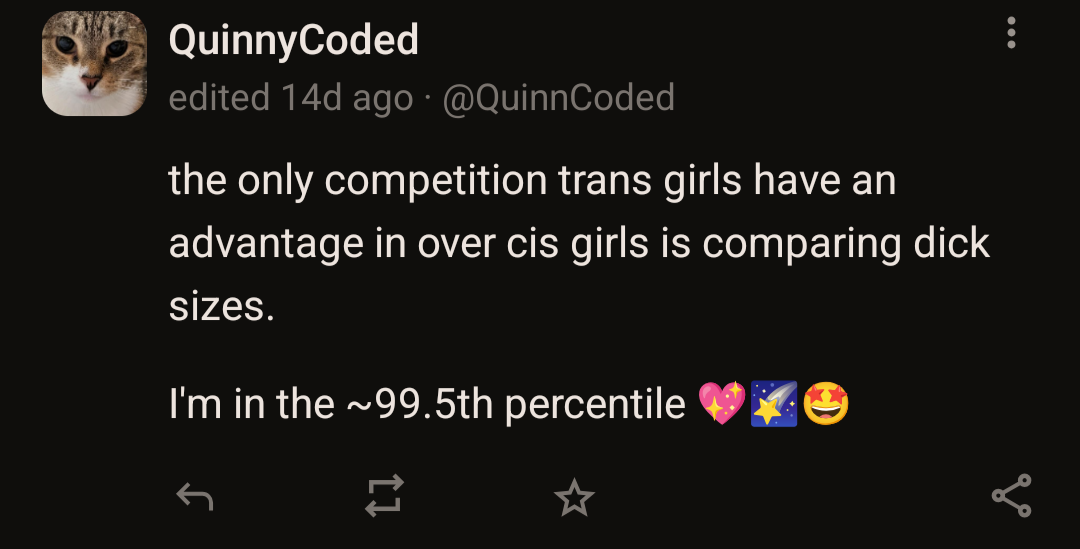
Task: Click the @QuinnCoded handle
Action: pos(557,97)
